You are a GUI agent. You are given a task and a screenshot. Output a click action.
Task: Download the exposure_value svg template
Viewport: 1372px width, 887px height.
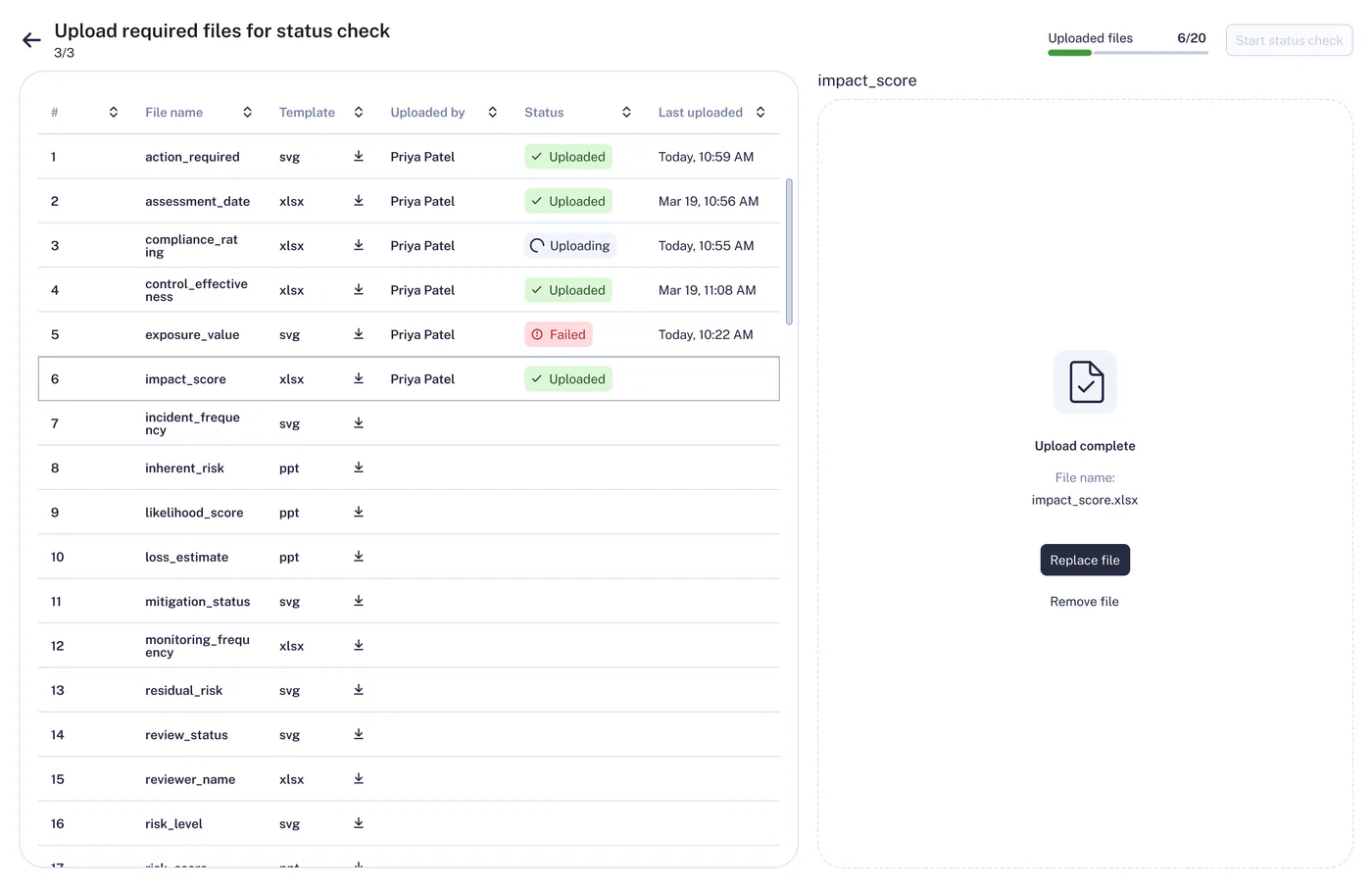(359, 334)
